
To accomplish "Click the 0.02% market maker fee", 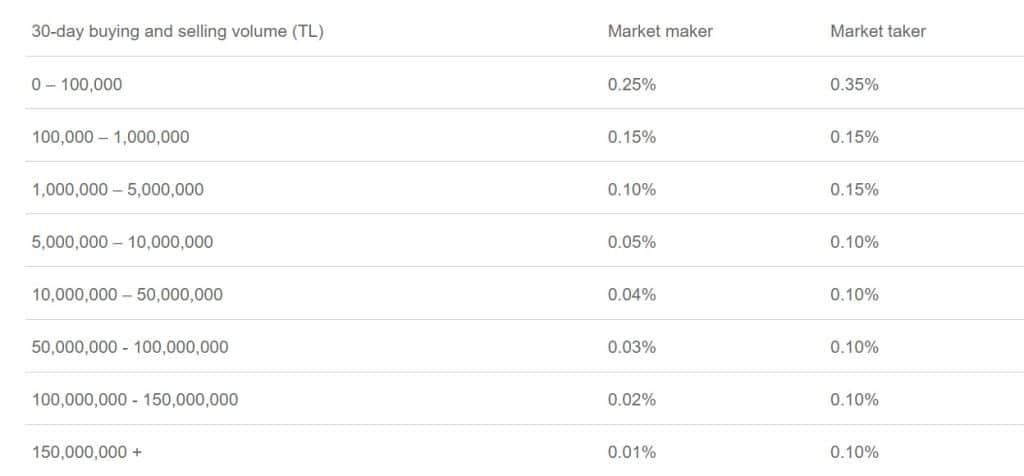I will pos(631,400).
